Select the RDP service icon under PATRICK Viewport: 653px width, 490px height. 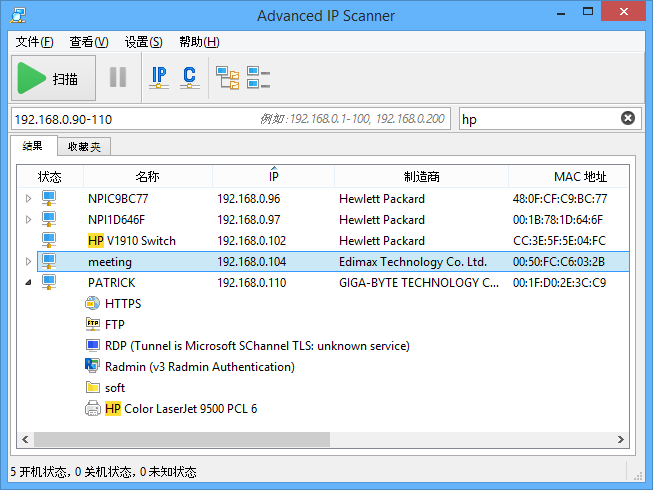93,346
